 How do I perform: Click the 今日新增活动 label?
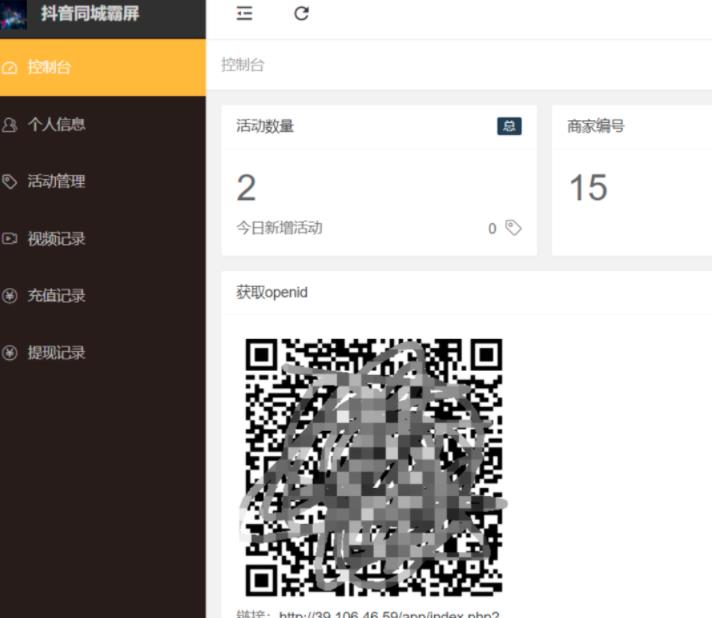pos(279,228)
